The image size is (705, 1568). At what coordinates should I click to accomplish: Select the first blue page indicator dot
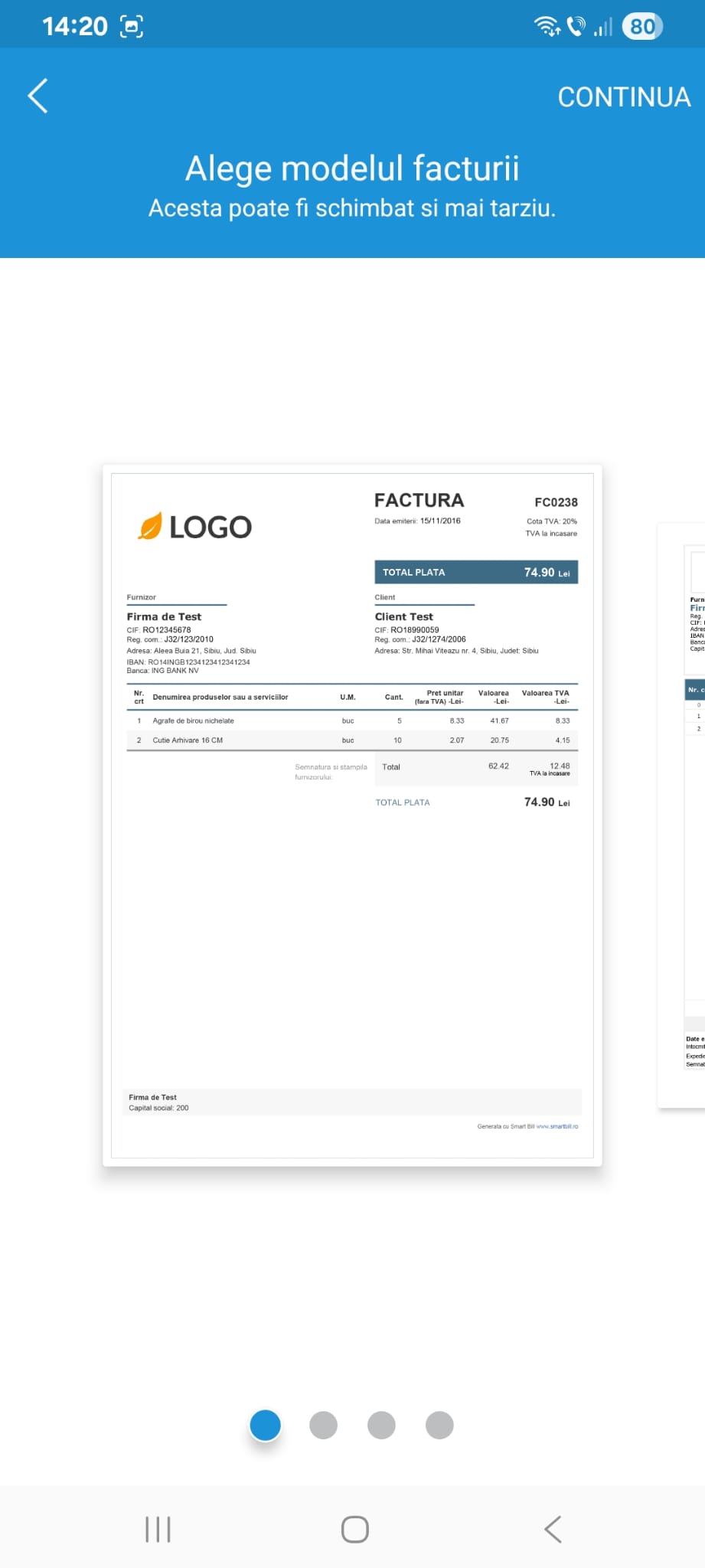[266, 1425]
